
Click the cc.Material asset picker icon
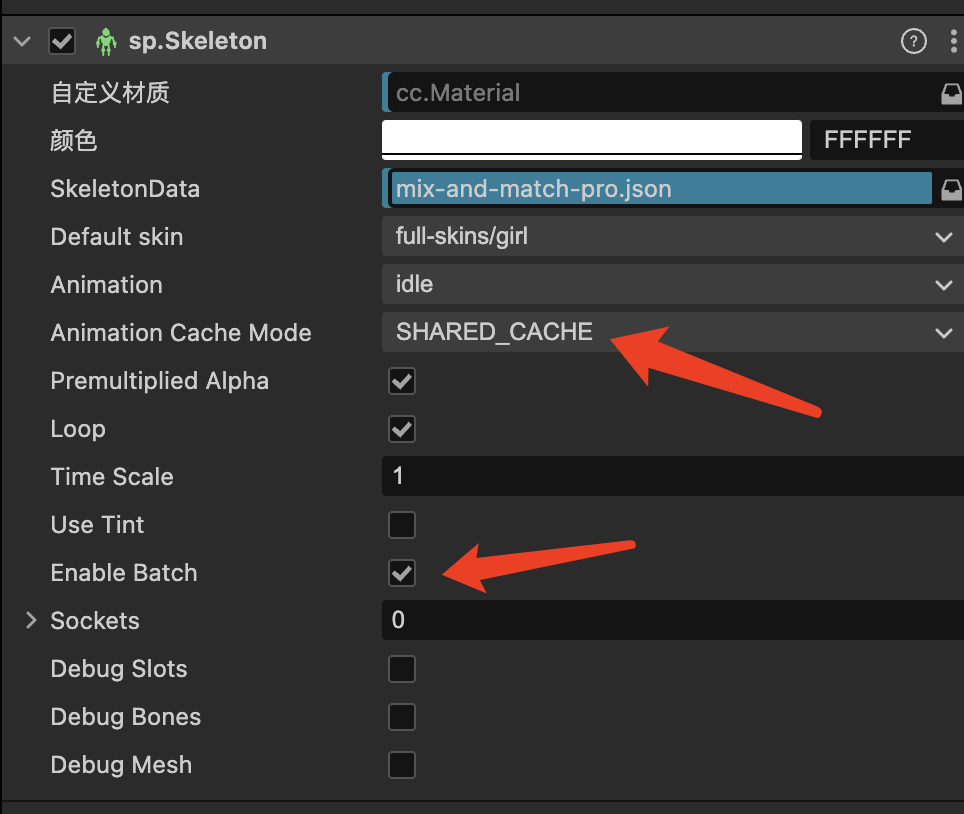click(x=950, y=93)
